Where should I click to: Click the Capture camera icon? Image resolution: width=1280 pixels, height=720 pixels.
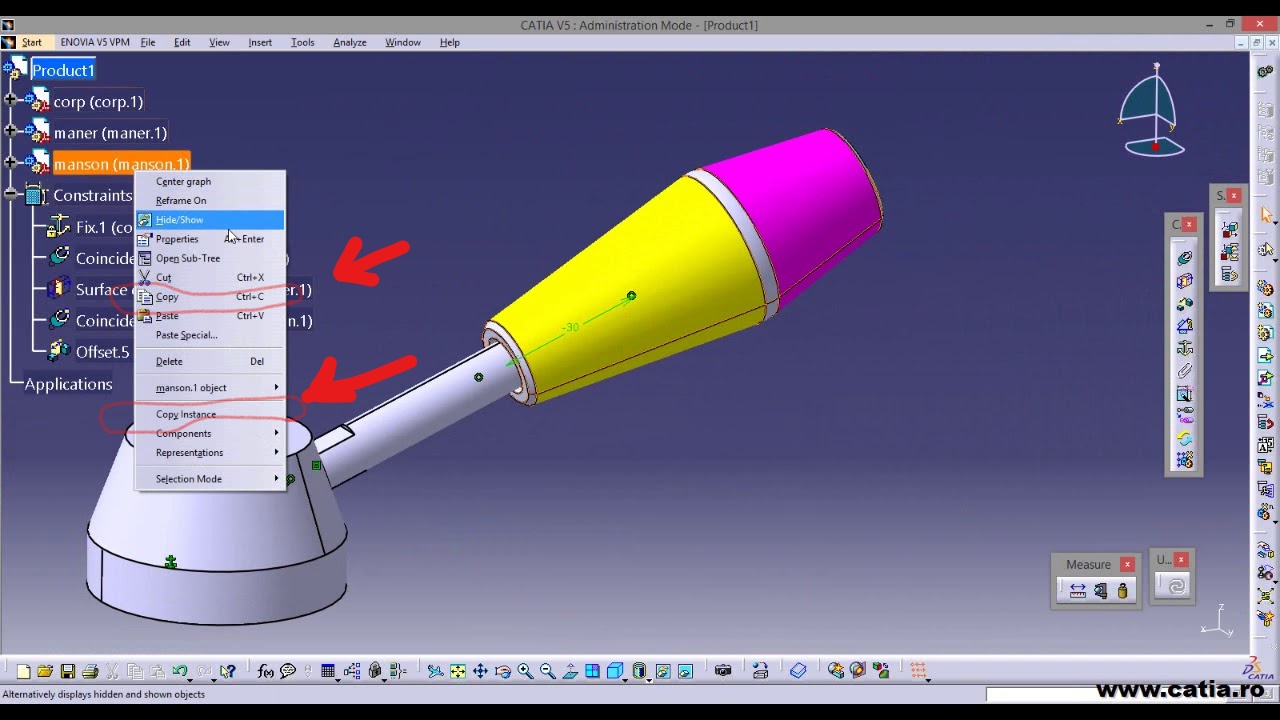click(x=722, y=671)
